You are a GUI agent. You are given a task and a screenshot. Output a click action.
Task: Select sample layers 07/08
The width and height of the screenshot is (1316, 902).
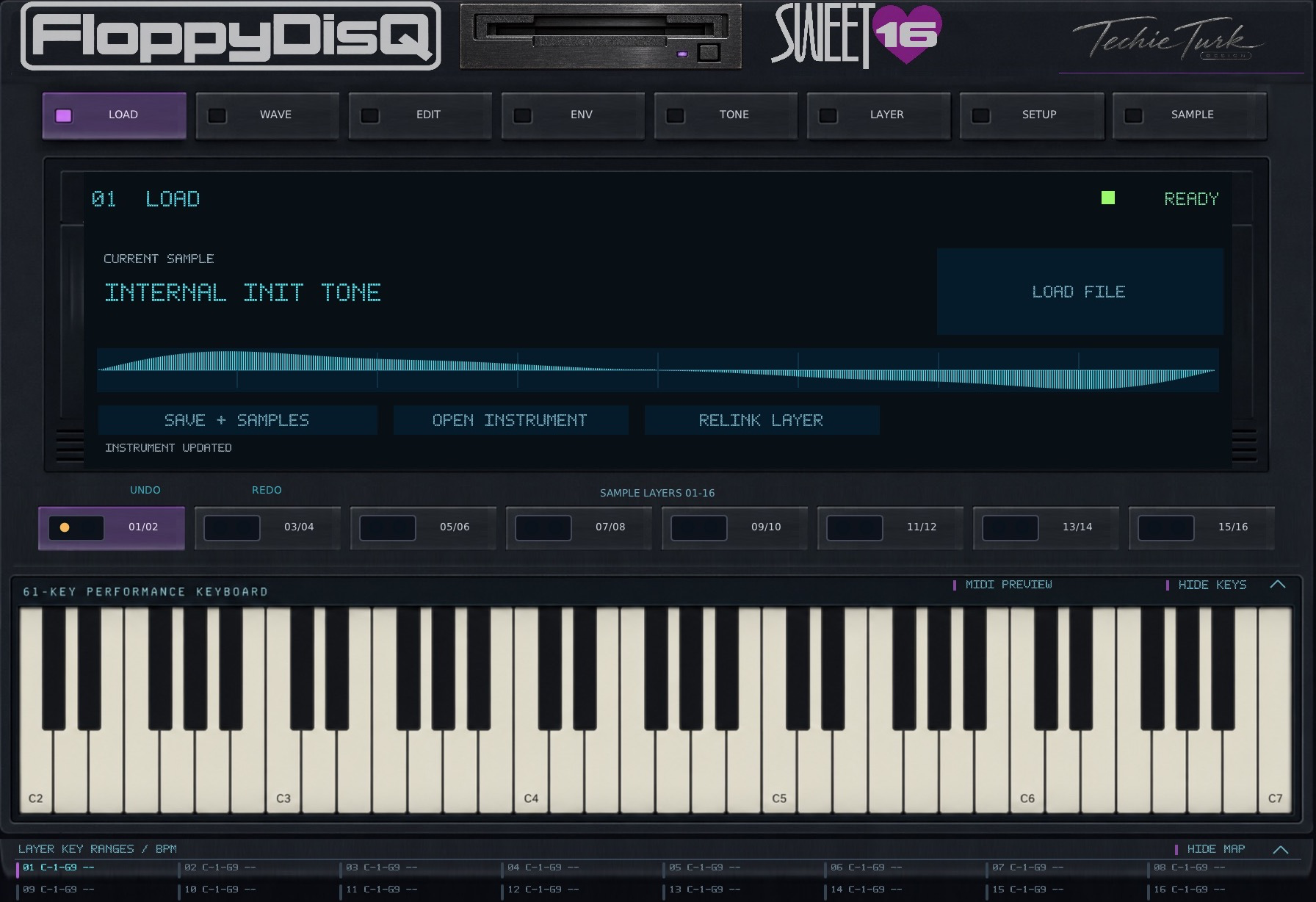coord(579,527)
